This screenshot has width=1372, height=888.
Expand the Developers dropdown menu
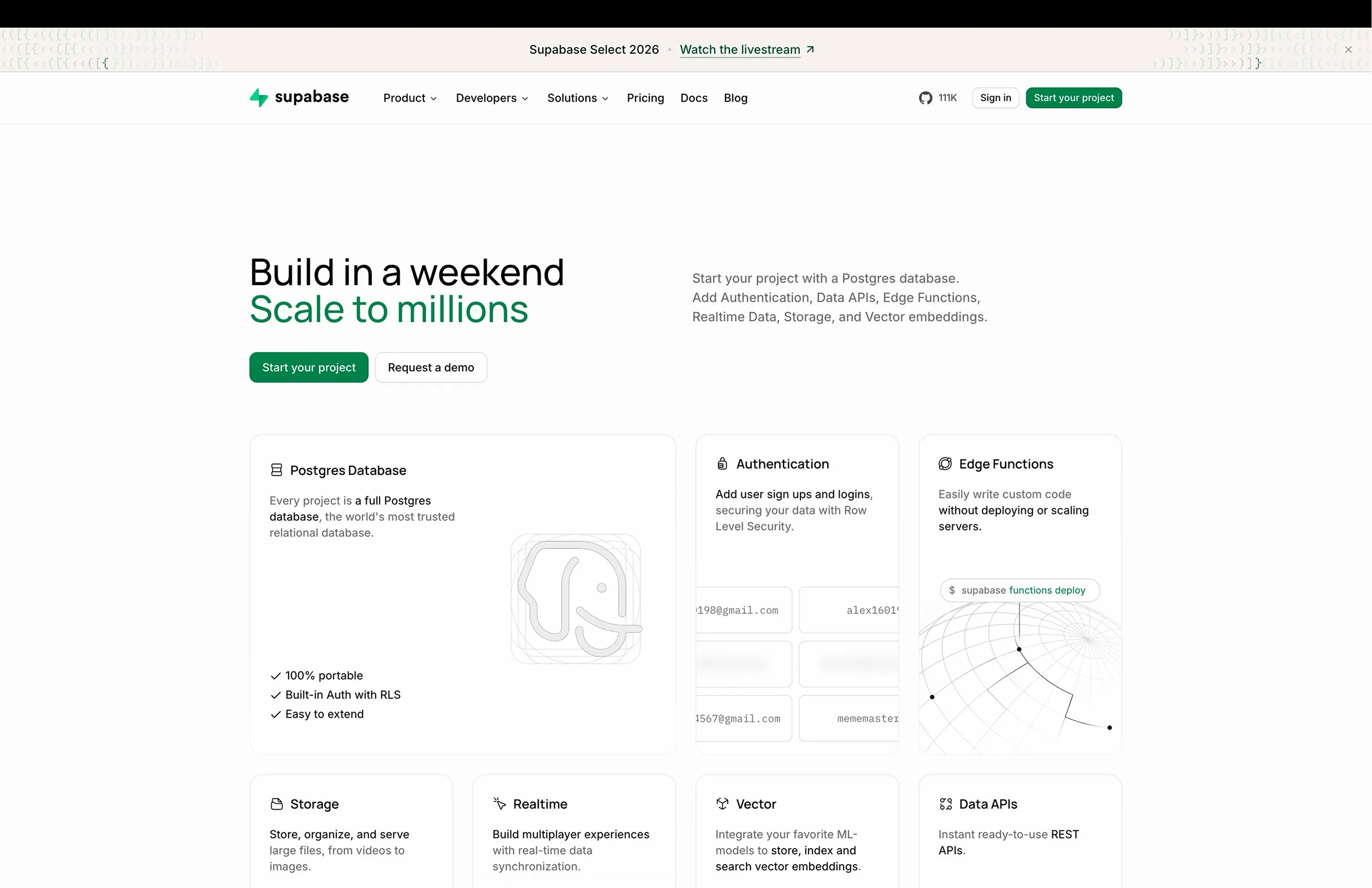(x=492, y=98)
